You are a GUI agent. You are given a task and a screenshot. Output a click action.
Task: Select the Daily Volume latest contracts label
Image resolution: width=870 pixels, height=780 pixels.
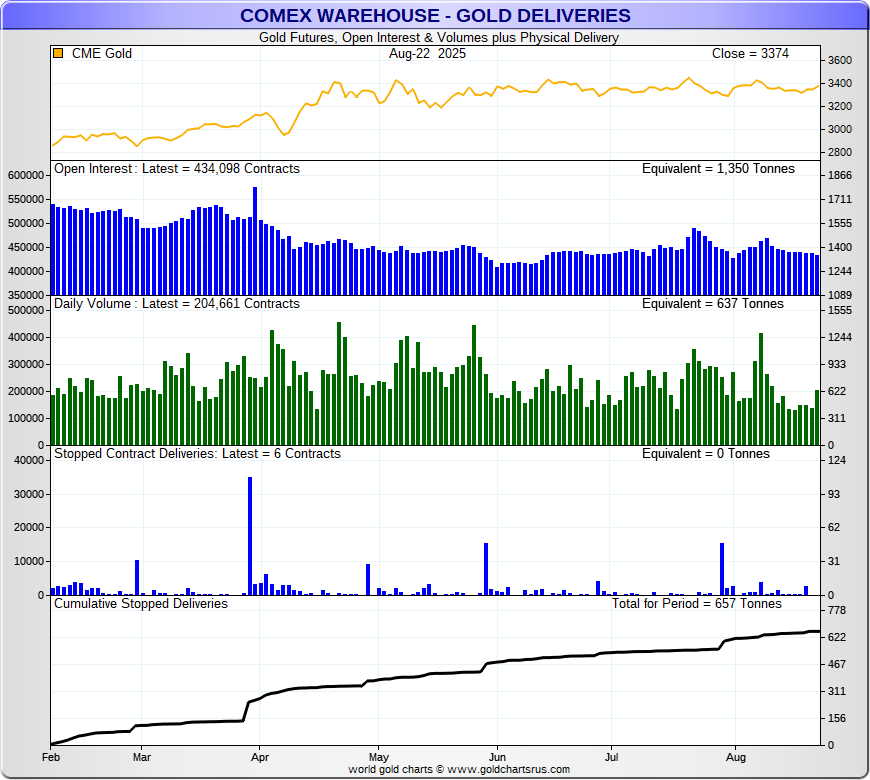coord(176,304)
